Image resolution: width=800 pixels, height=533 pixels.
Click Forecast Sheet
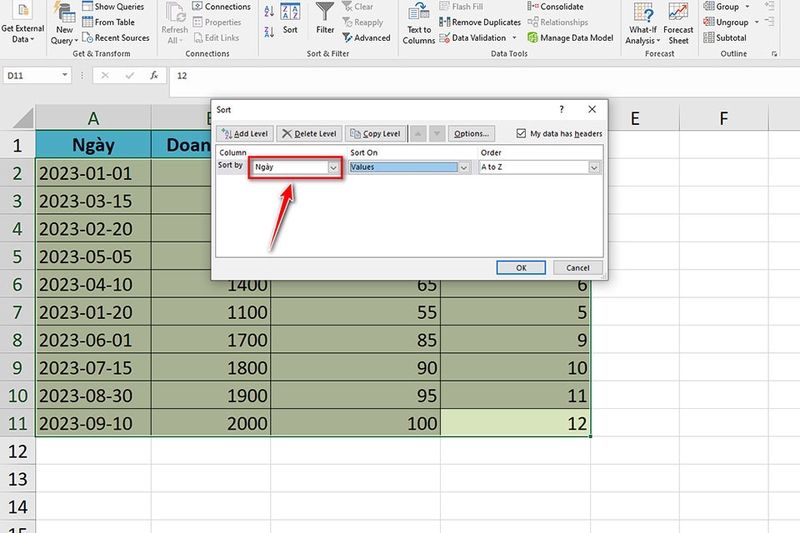(x=678, y=23)
